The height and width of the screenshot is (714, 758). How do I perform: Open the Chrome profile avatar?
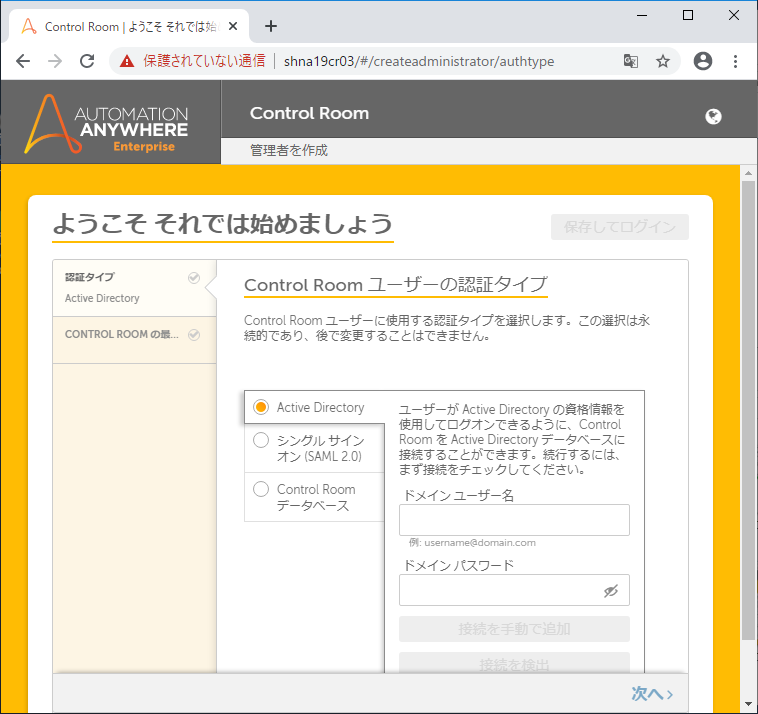point(702,61)
